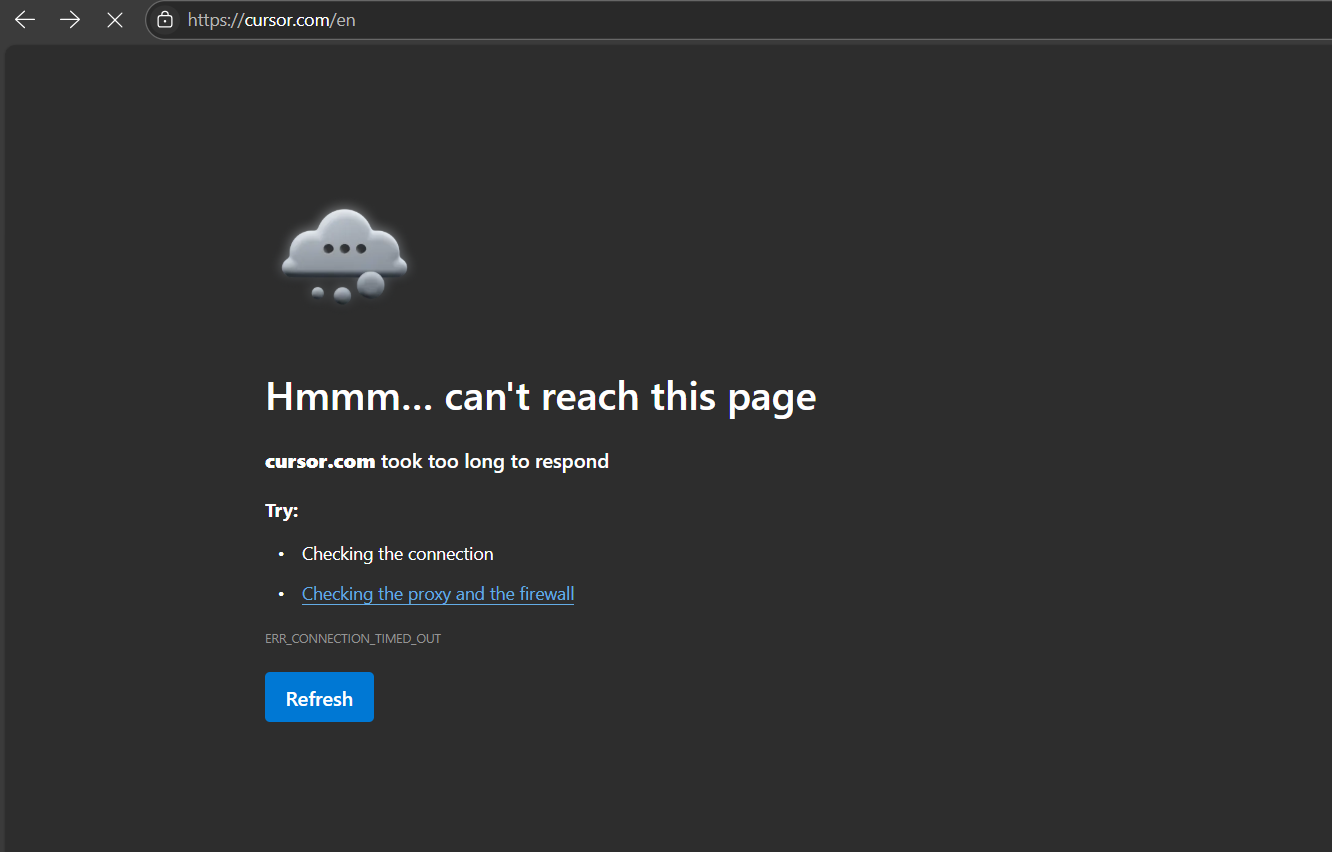View site information lock icon

coord(165,20)
